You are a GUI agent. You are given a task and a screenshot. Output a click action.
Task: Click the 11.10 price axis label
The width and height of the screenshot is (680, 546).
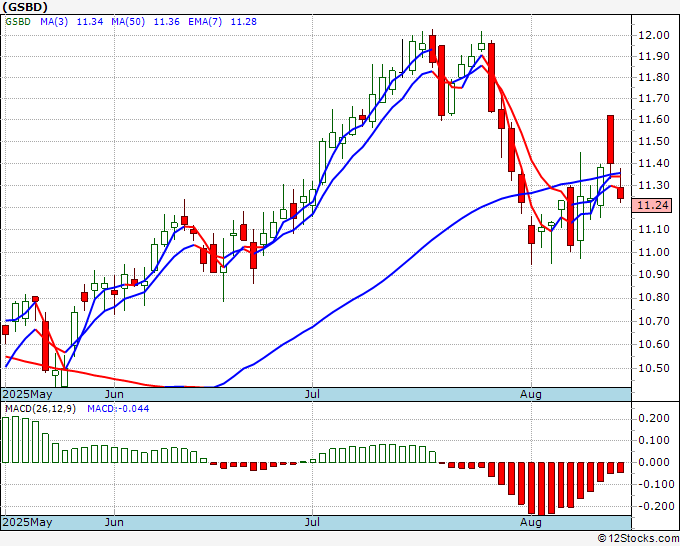tap(654, 229)
